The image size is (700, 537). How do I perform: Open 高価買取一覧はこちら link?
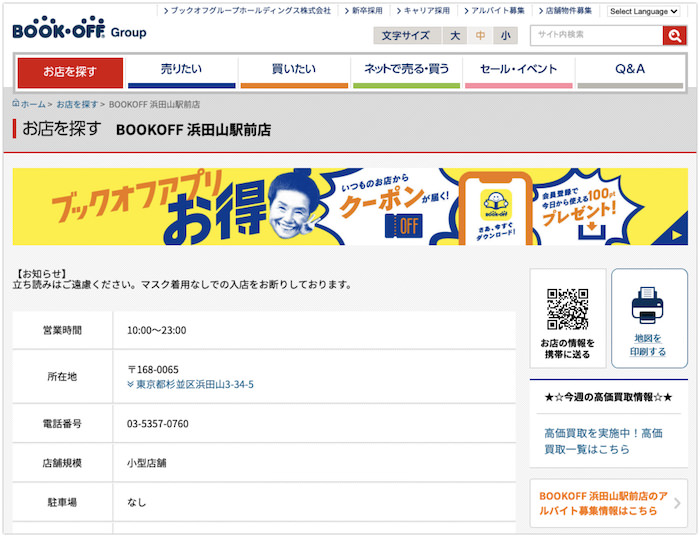click(603, 441)
